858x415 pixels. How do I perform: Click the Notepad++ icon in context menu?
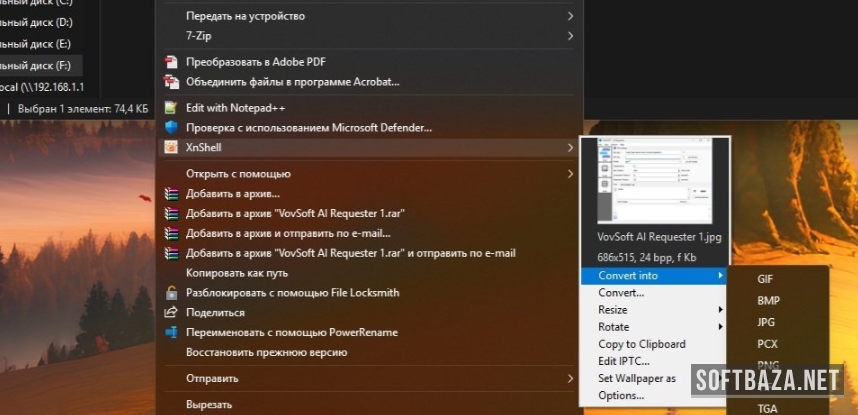pos(171,107)
